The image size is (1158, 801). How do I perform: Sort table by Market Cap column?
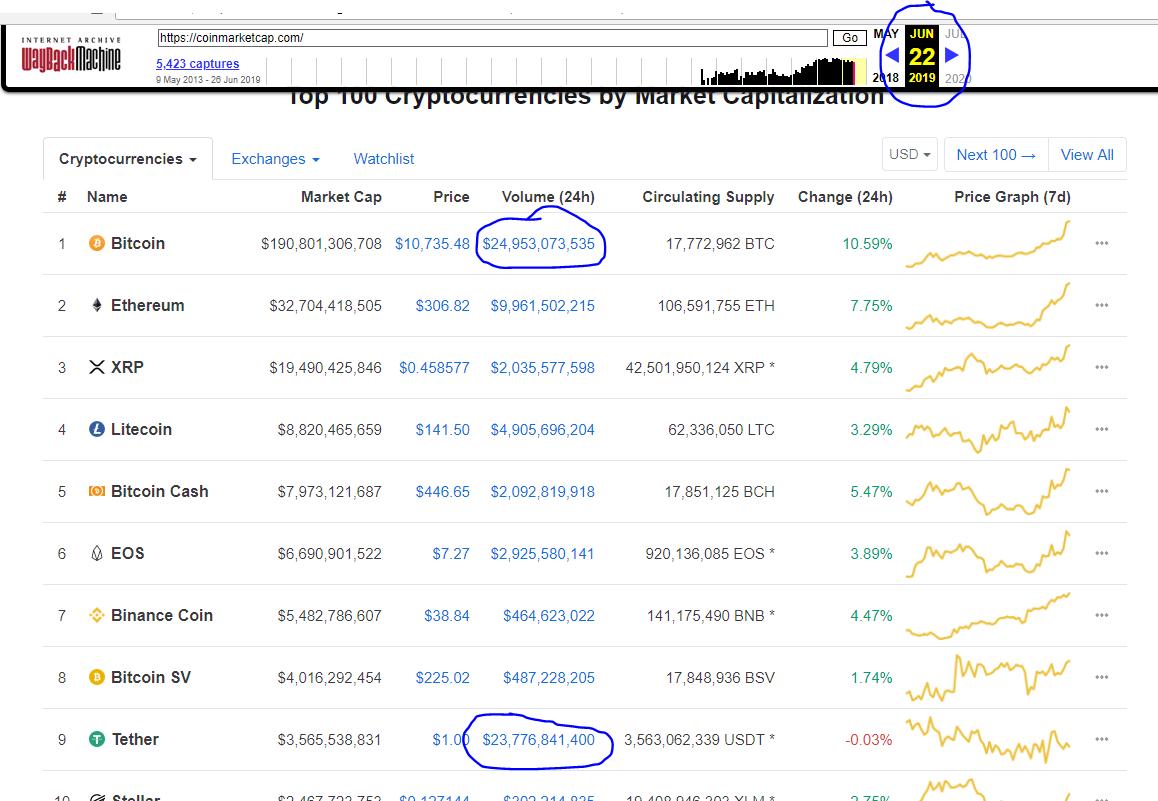(341, 197)
